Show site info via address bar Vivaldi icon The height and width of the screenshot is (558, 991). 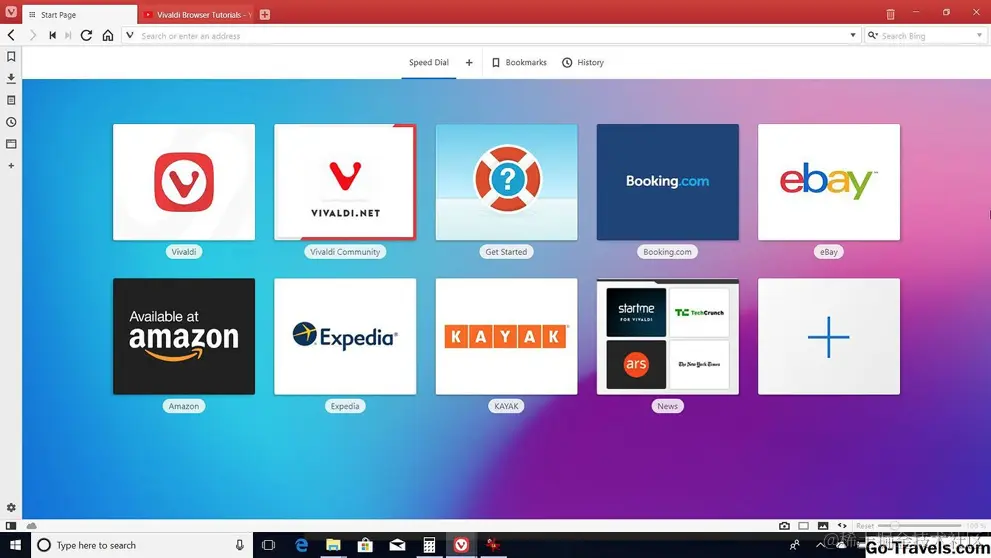[130, 36]
